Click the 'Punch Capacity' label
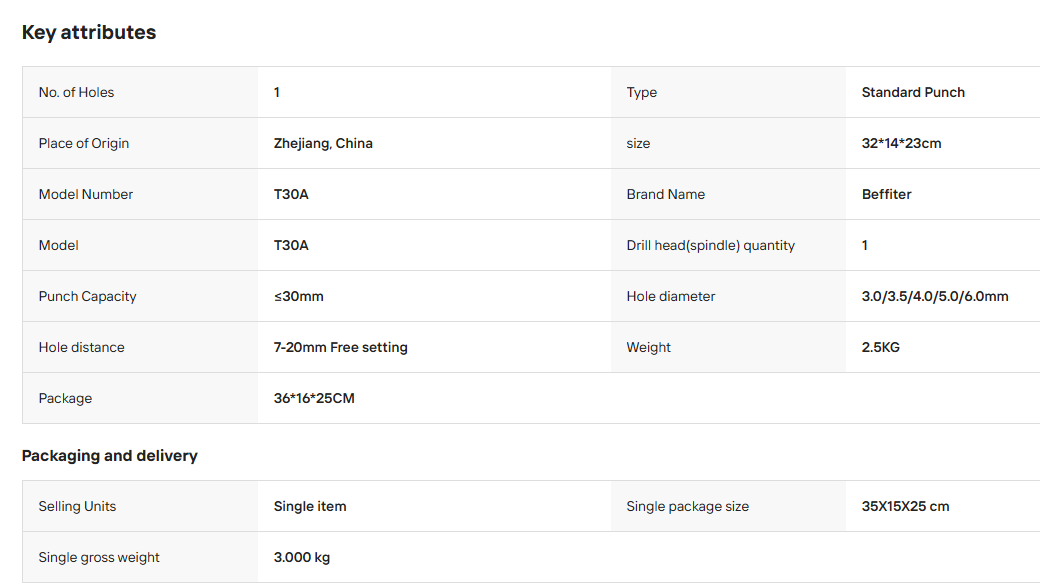Screen dimensions: 1040x587 coord(88,296)
